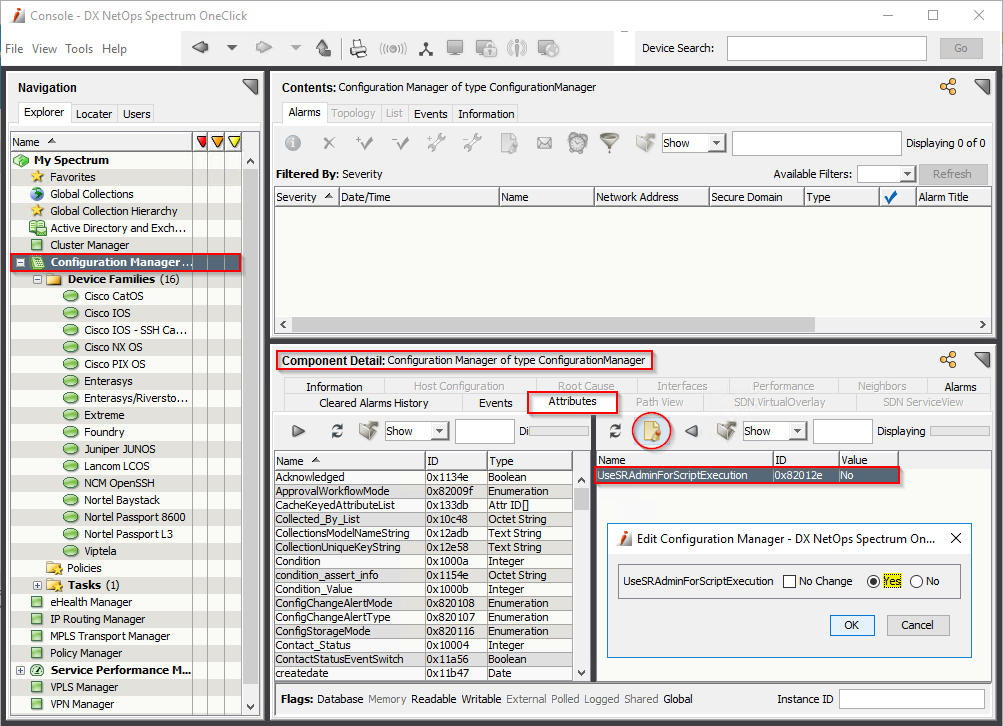Click the Edit attribute icon circled in red
Viewport: 1003px width, 726px height.
[652, 431]
